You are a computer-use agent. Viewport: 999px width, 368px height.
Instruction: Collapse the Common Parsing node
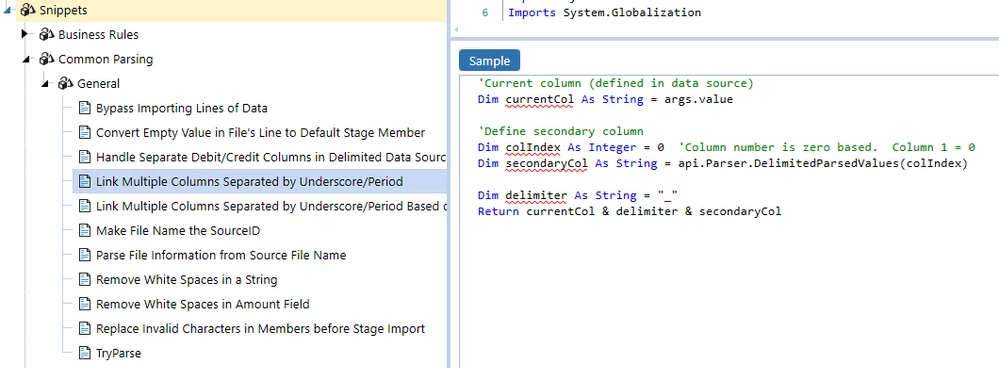[x=26, y=60]
